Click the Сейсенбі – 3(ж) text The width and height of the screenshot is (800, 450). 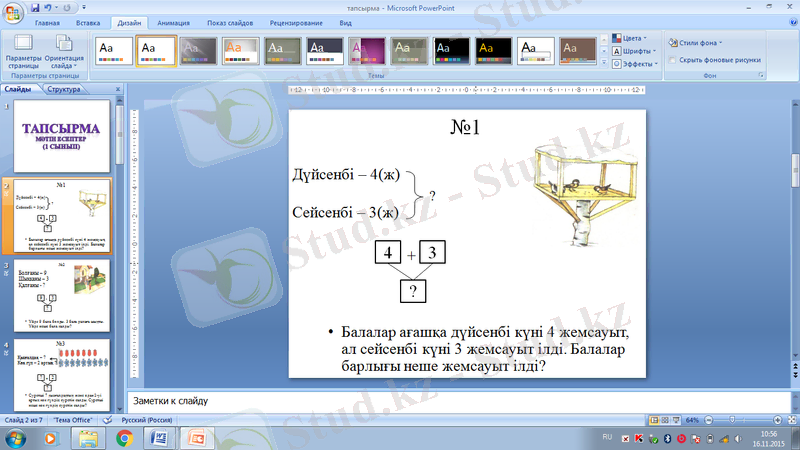click(345, 212)
